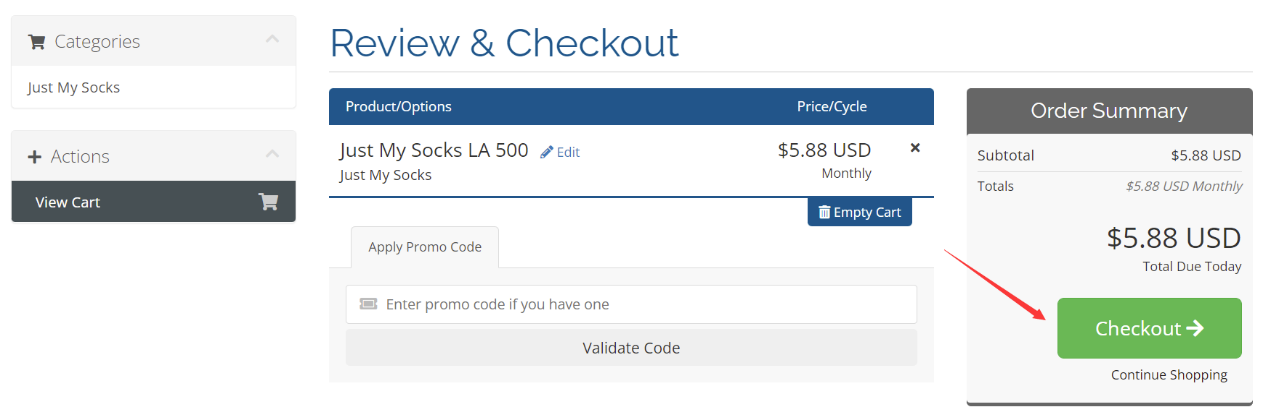The height and width of the screenshot is (420, 1271).
Task: Open the Just My Socks category
Action: 74,87
